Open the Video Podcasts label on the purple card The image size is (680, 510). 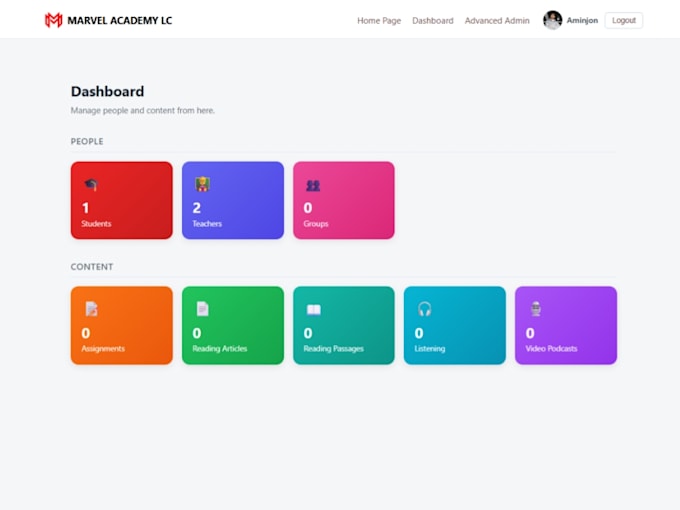pyautogui.click(x=551, y=349)
